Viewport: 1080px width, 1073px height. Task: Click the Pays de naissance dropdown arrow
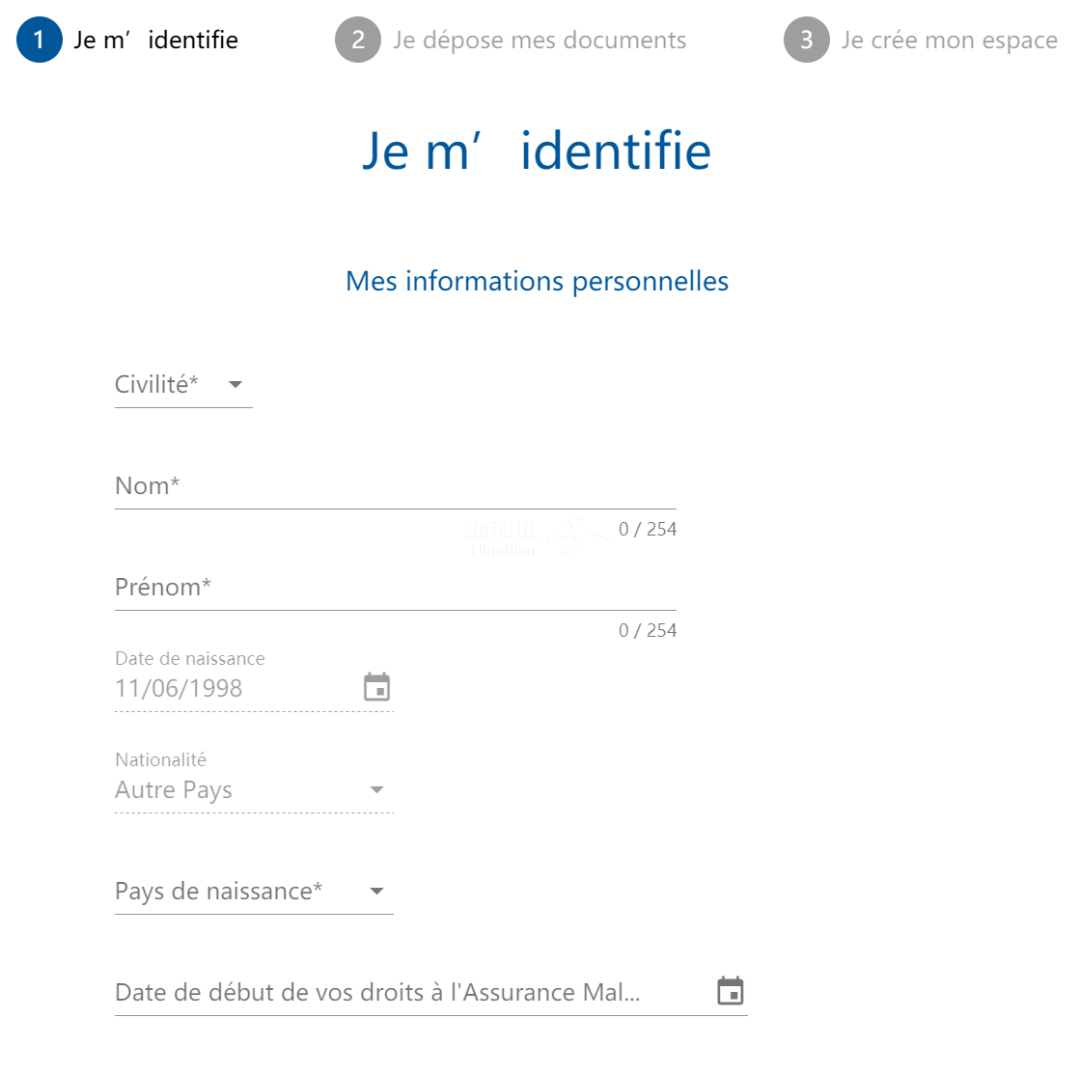click(x=377, y=891)
